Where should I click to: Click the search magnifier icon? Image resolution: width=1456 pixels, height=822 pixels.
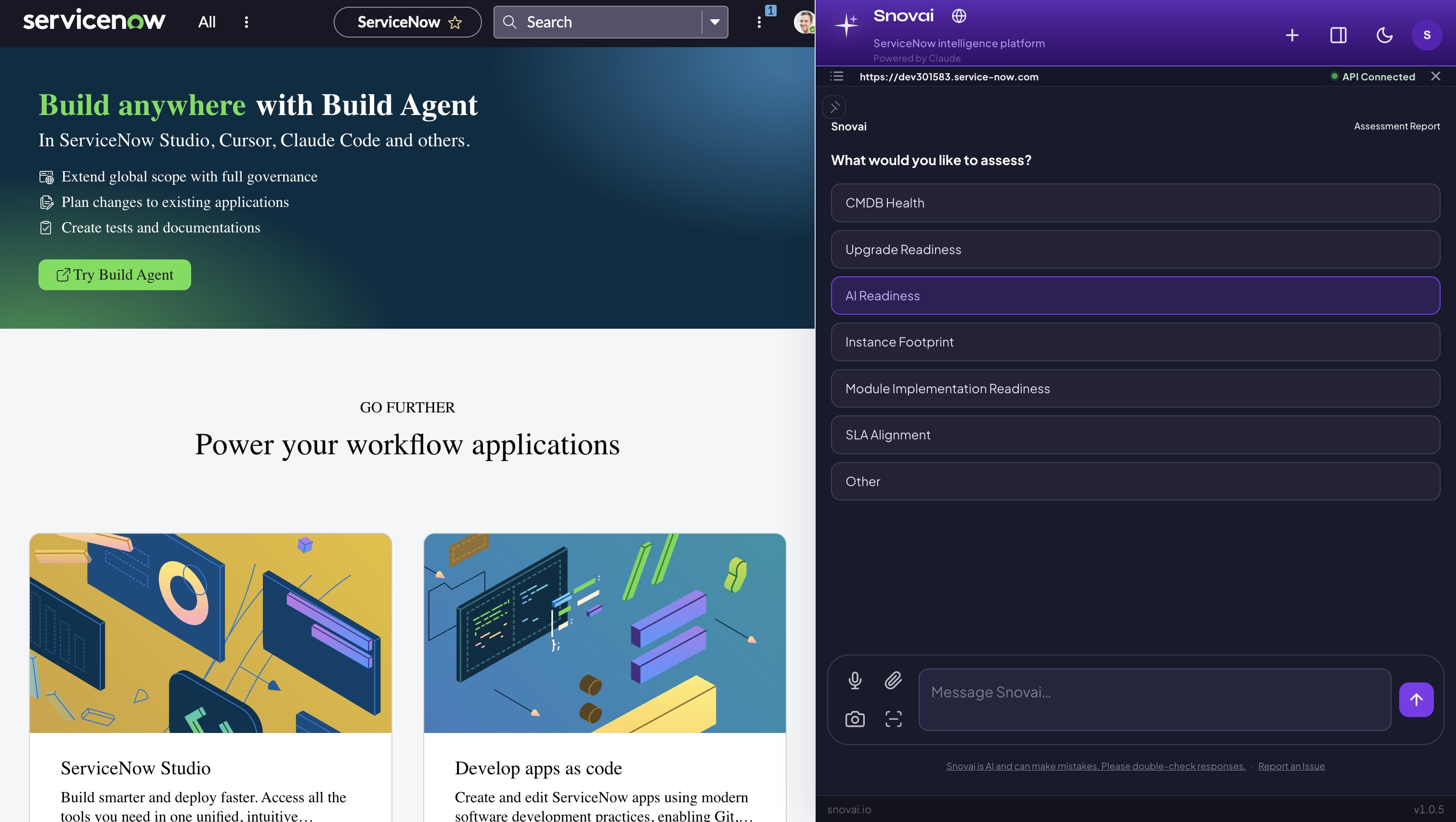click(x=509, y=22)
